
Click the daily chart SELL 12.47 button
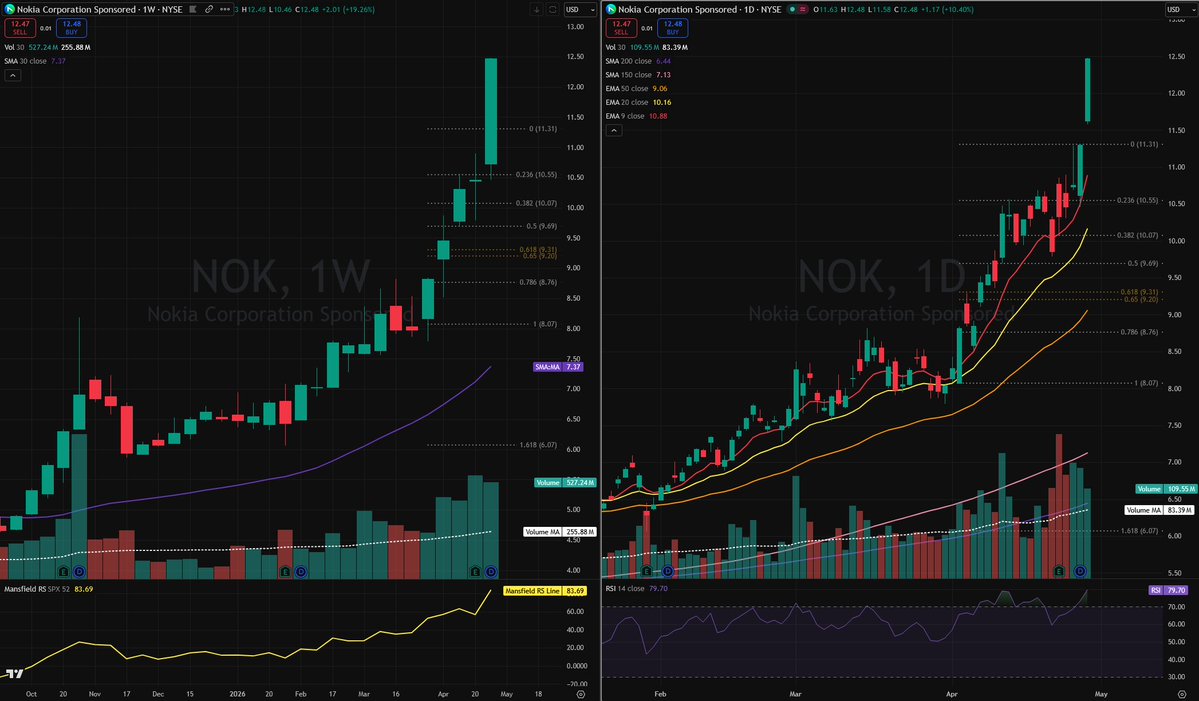click(x=621, y=28)
